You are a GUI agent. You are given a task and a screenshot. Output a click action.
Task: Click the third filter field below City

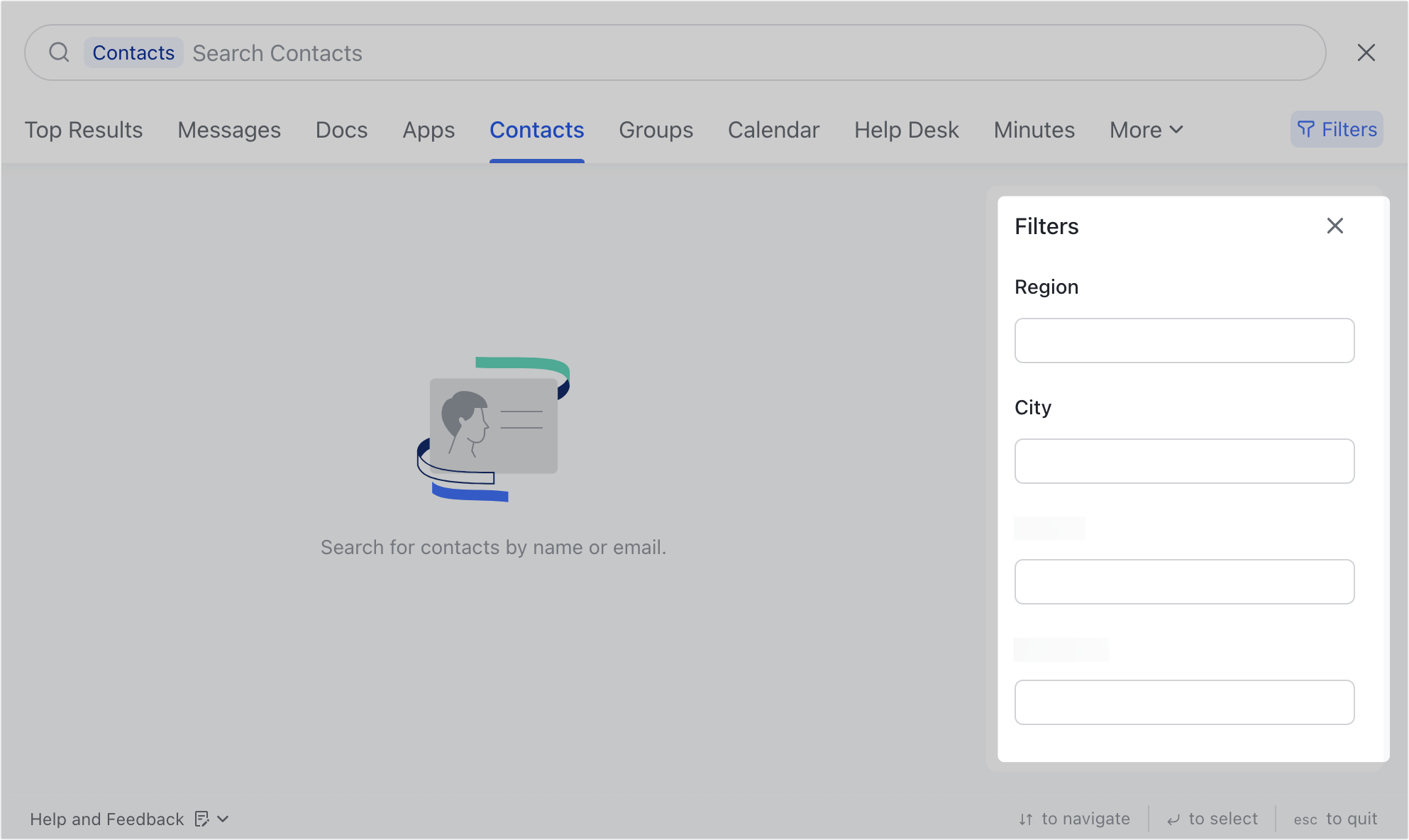(x=1184, y=582)
